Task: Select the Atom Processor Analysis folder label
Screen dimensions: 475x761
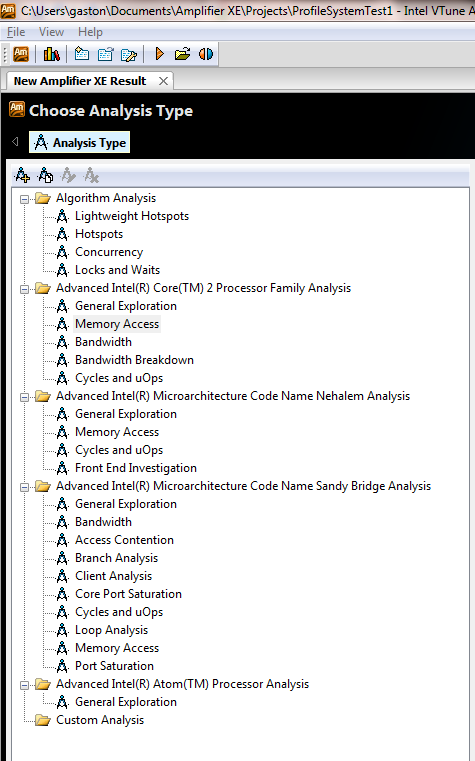Action: click(x=182, y=684)
